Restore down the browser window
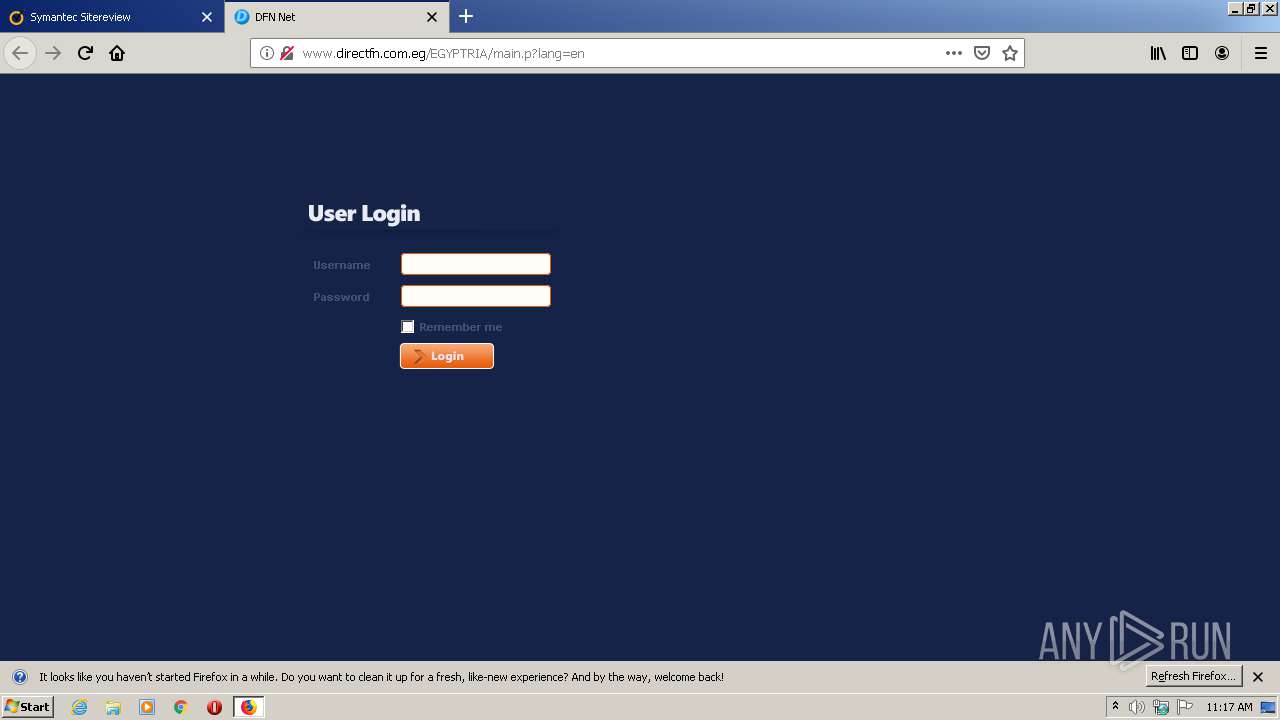 pos(1251,8)
